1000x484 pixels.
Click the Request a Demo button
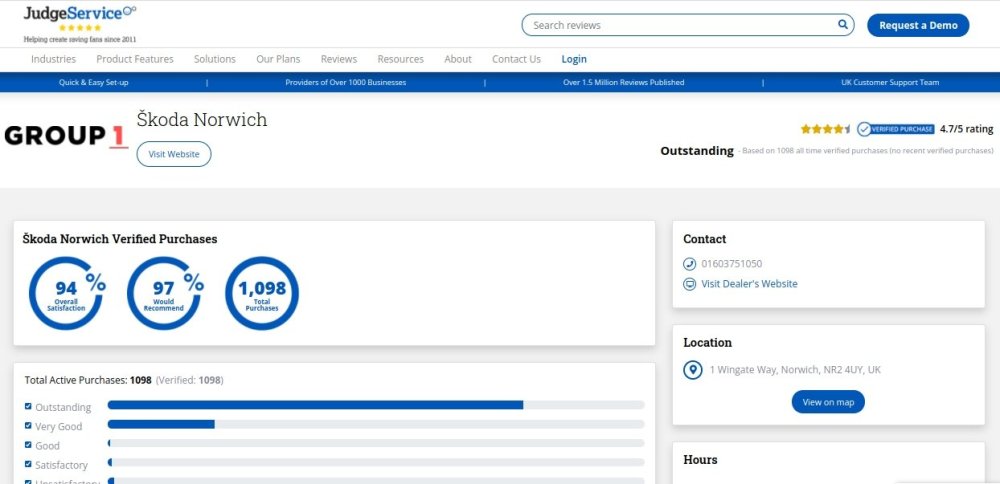918,26
